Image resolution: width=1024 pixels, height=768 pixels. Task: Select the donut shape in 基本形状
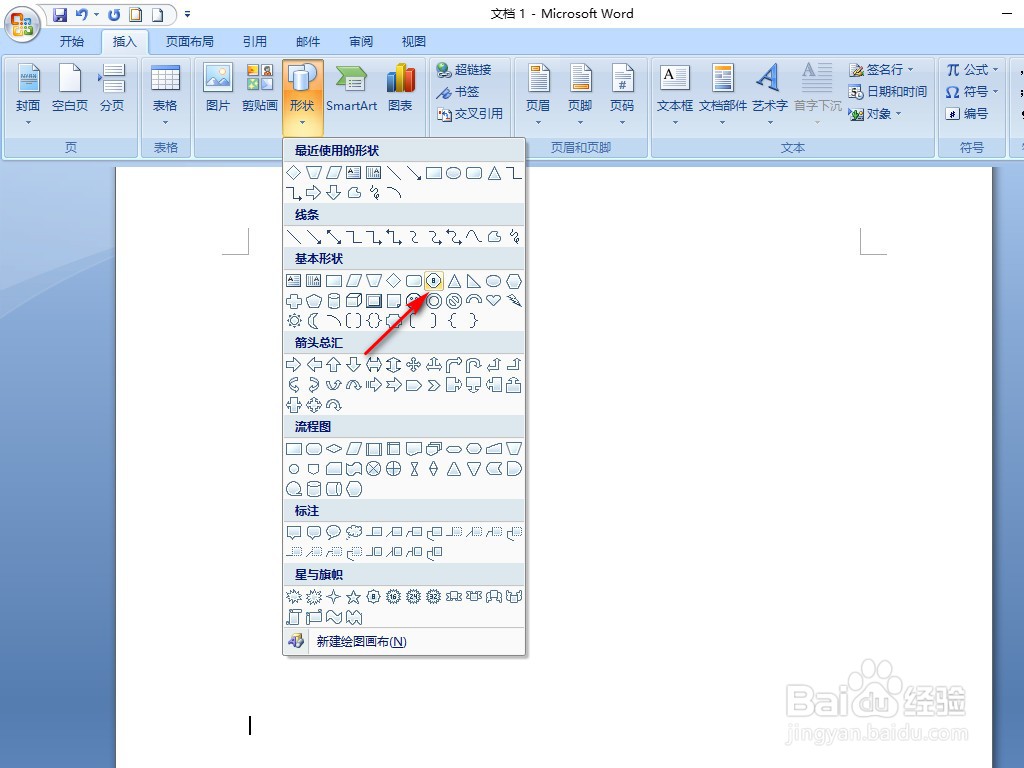click(x=434, y=300)
